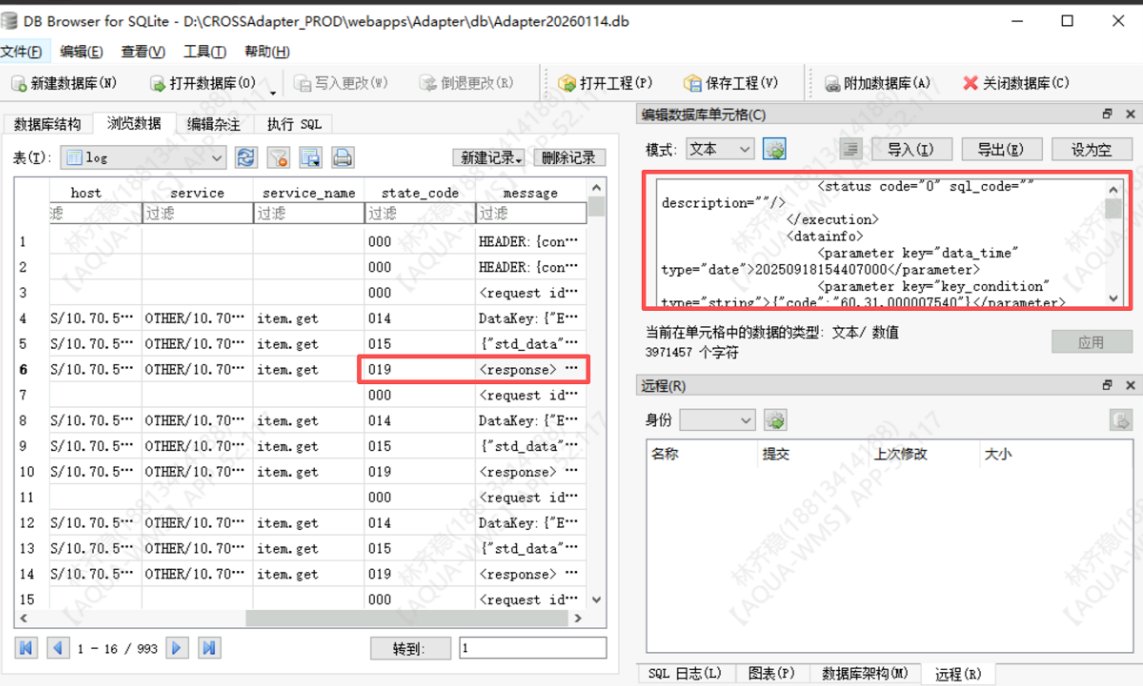Click the 导出 export button

pos(1000,149)
